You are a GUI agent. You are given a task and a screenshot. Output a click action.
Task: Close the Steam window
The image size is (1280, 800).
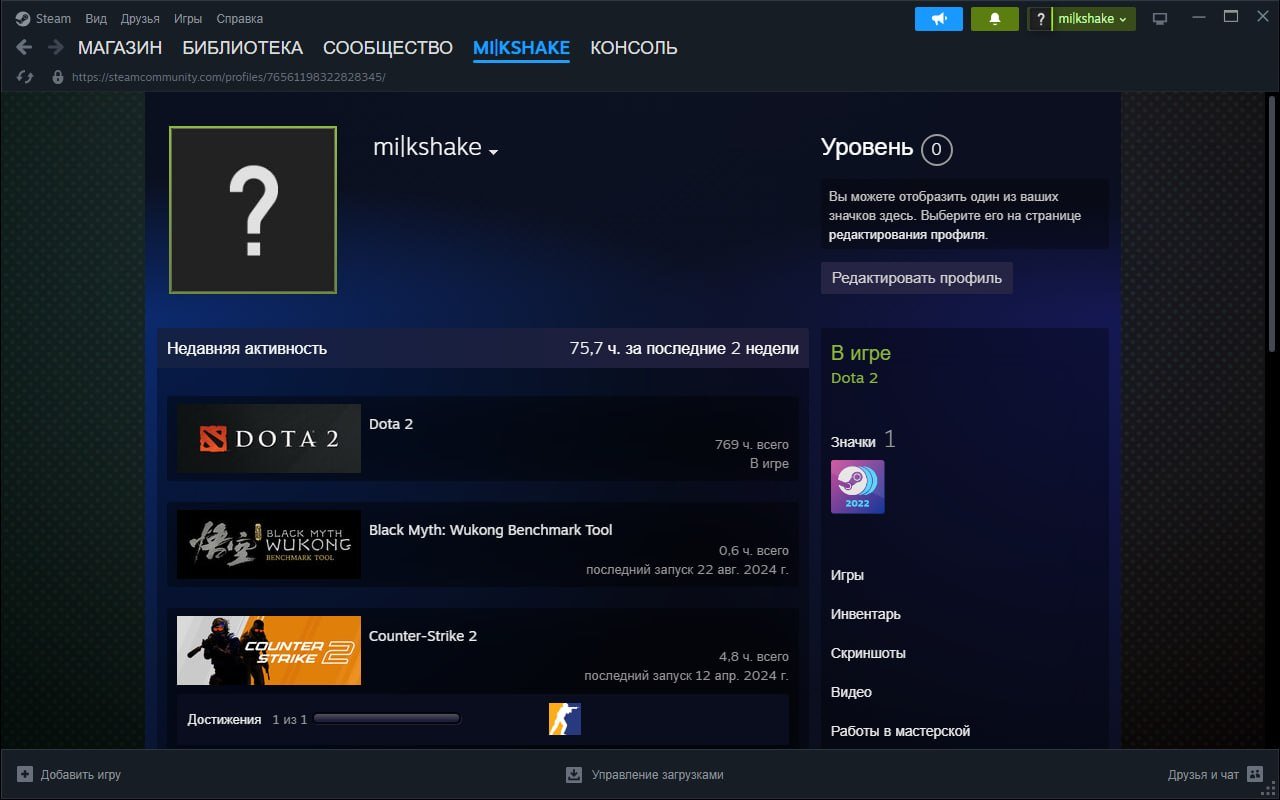(x=1261, y=17)
